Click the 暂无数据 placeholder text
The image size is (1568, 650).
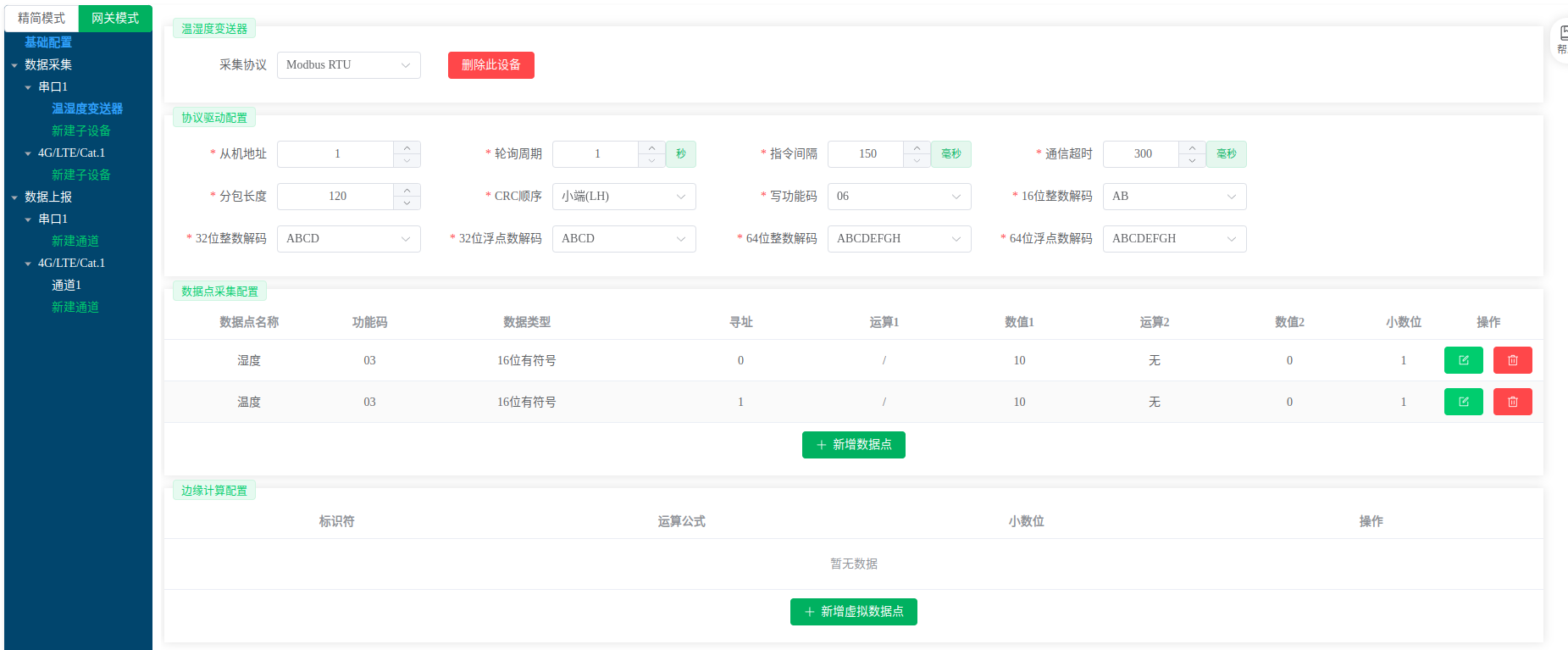point(854,564)
